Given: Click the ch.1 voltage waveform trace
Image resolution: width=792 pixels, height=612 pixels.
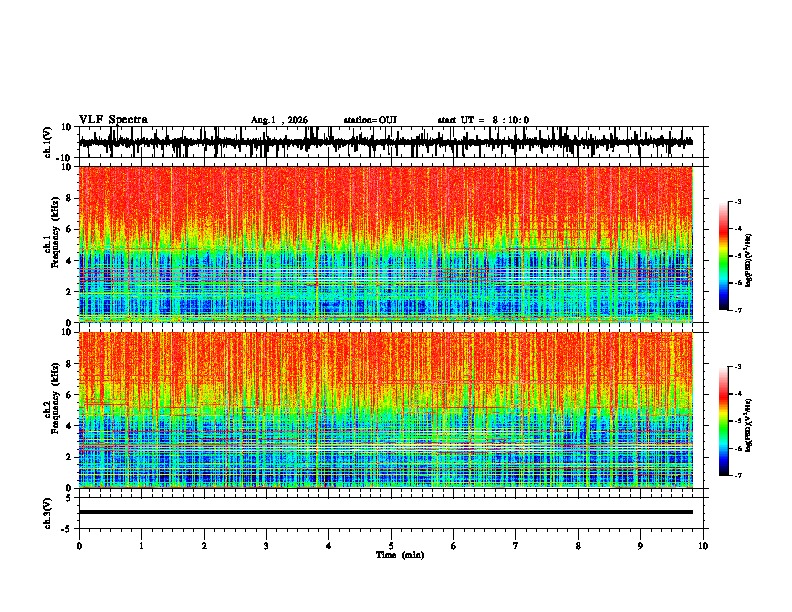Looking at the screenshot, I should click(385, 142).
